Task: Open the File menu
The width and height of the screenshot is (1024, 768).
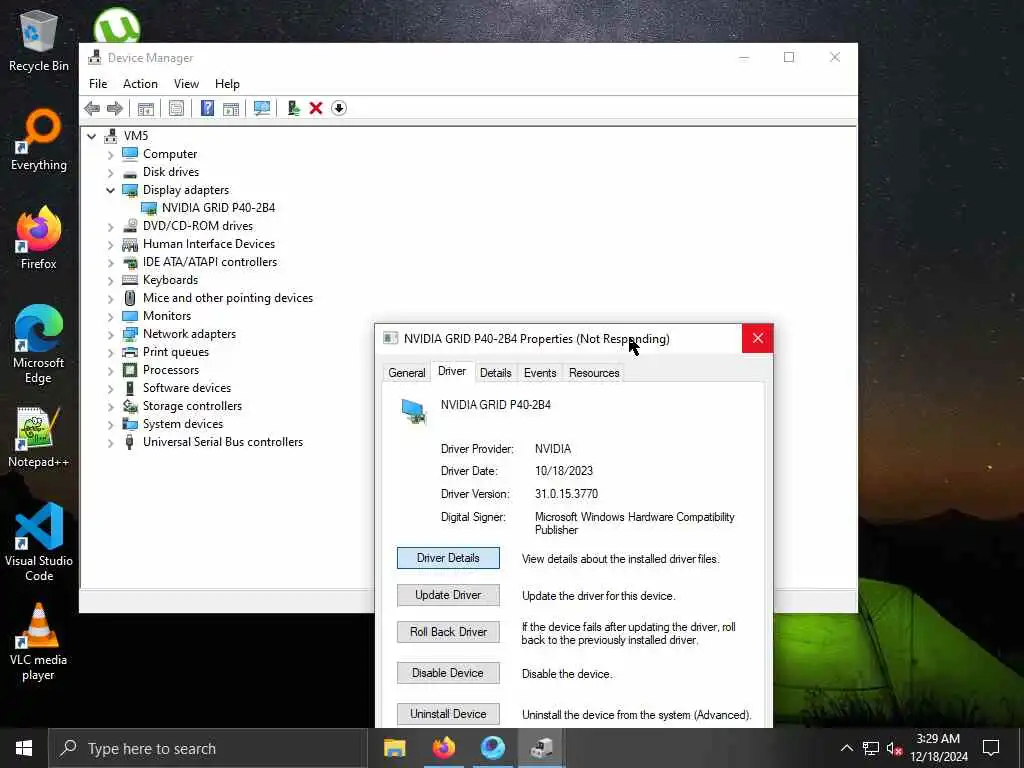Action: (98, 84)
